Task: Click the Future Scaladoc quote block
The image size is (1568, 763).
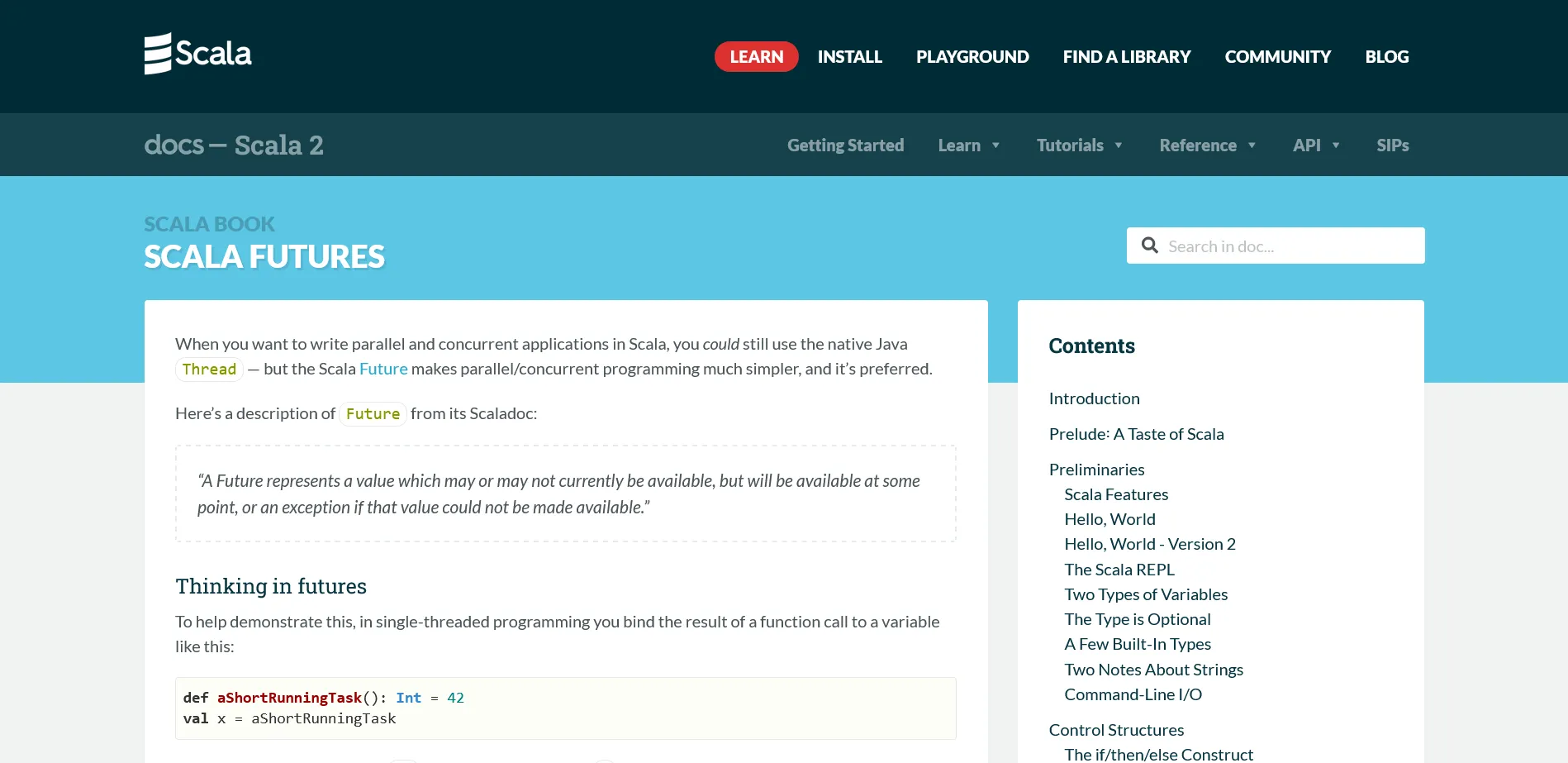Action: tap(566, 494)
